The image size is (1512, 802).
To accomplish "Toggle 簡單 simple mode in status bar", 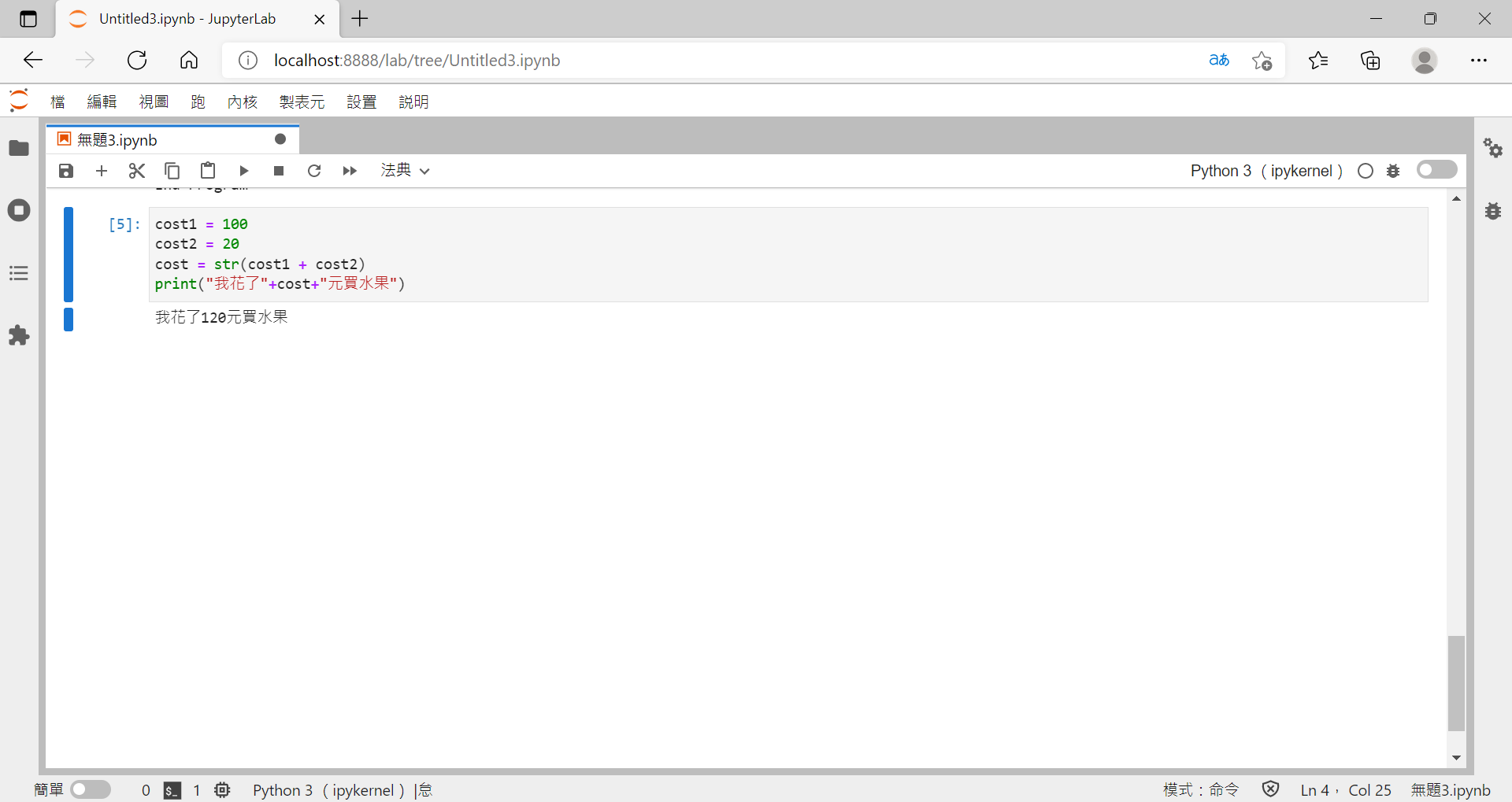I will click(x=91, y=789).
